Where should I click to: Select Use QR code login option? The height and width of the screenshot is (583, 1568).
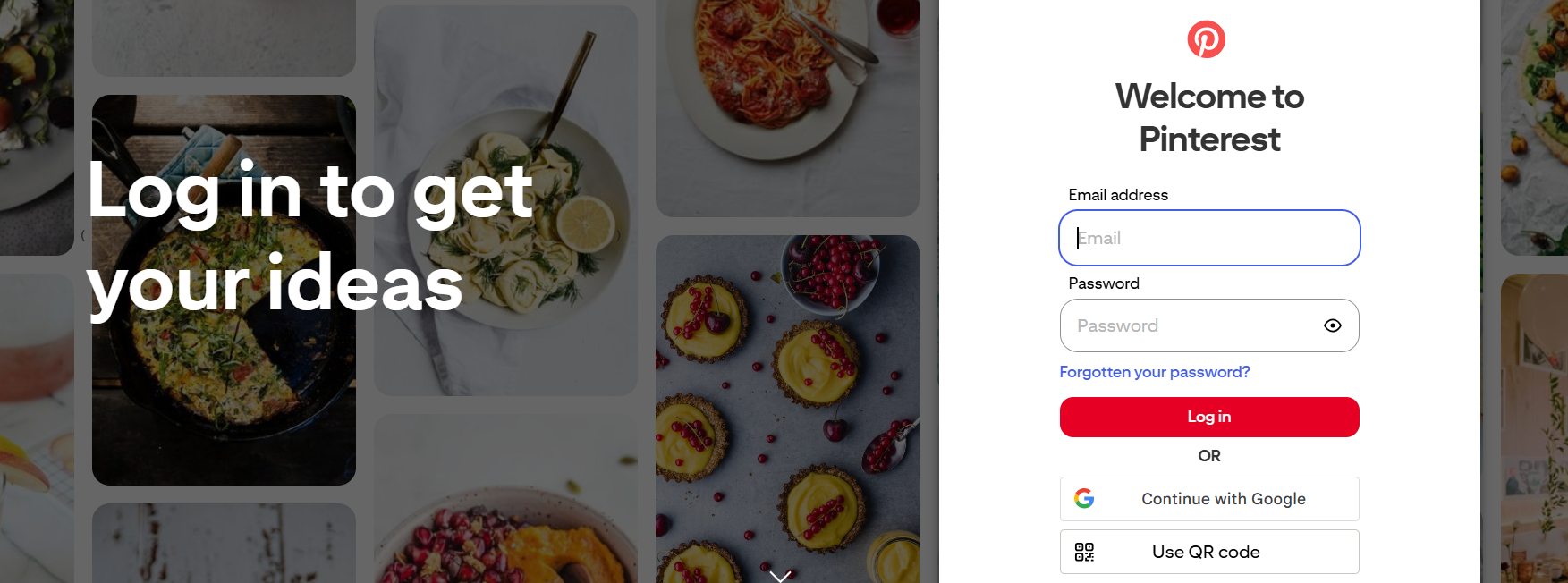1209,552
